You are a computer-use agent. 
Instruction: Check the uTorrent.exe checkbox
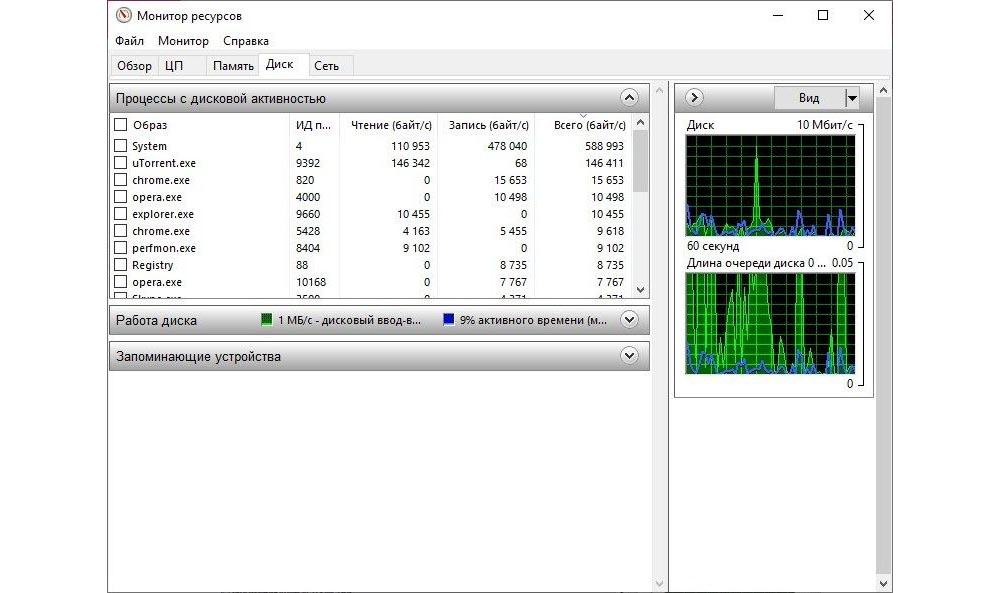click(121, 163)
